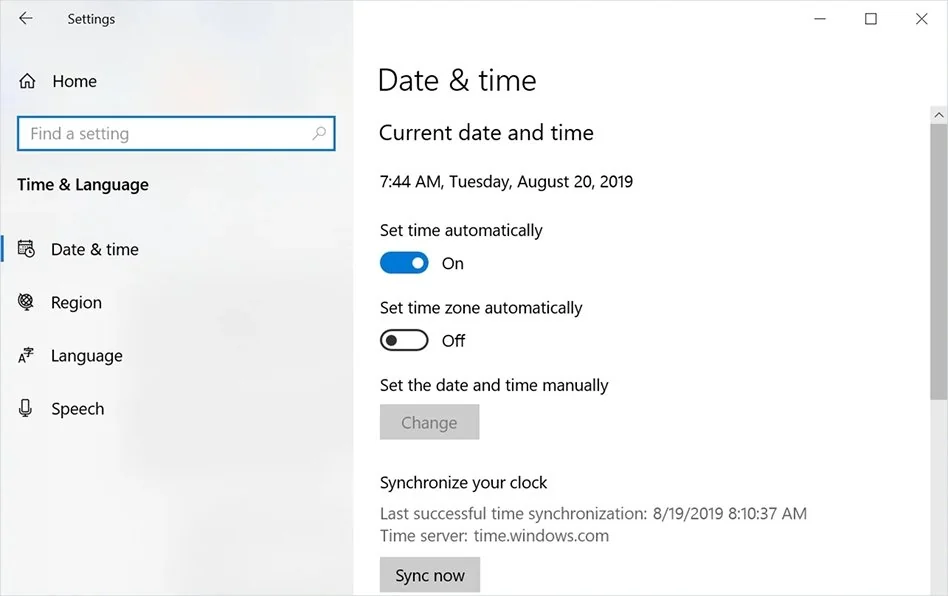Click the back arrow icon
Viewport: 948px width, 596px height.
[x=26, y=19]
